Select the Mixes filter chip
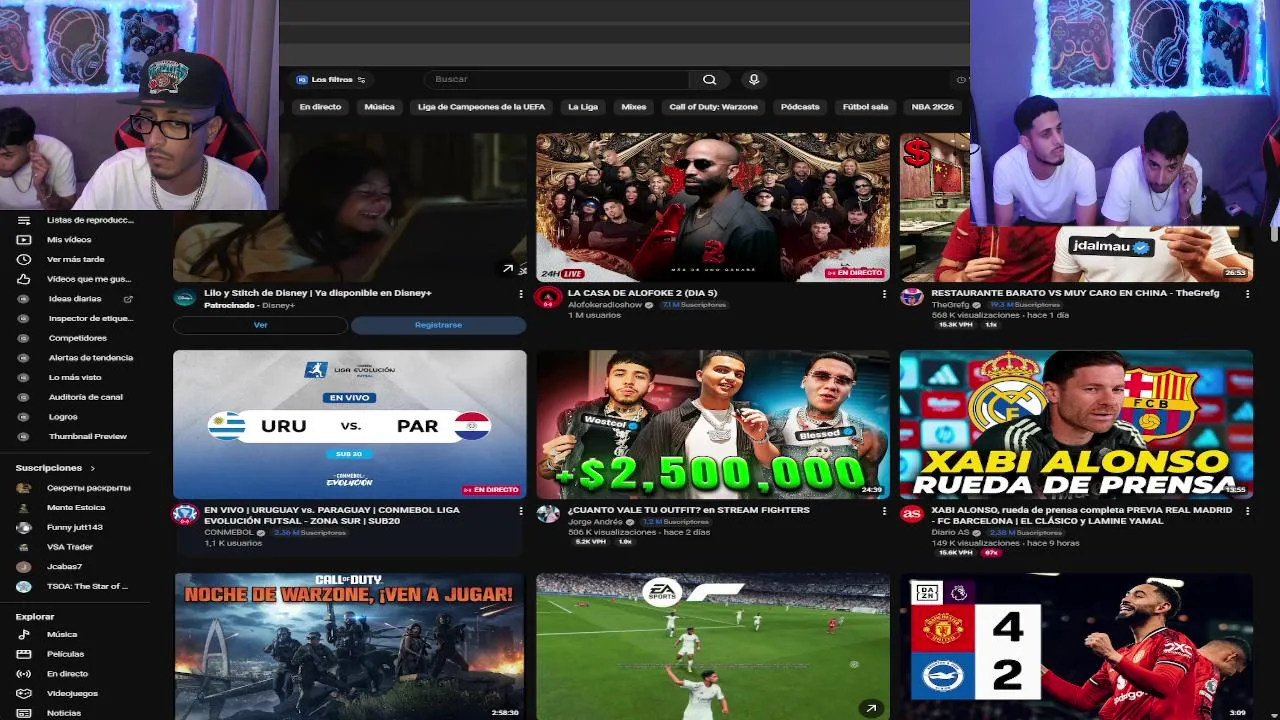 pos(634,107)
